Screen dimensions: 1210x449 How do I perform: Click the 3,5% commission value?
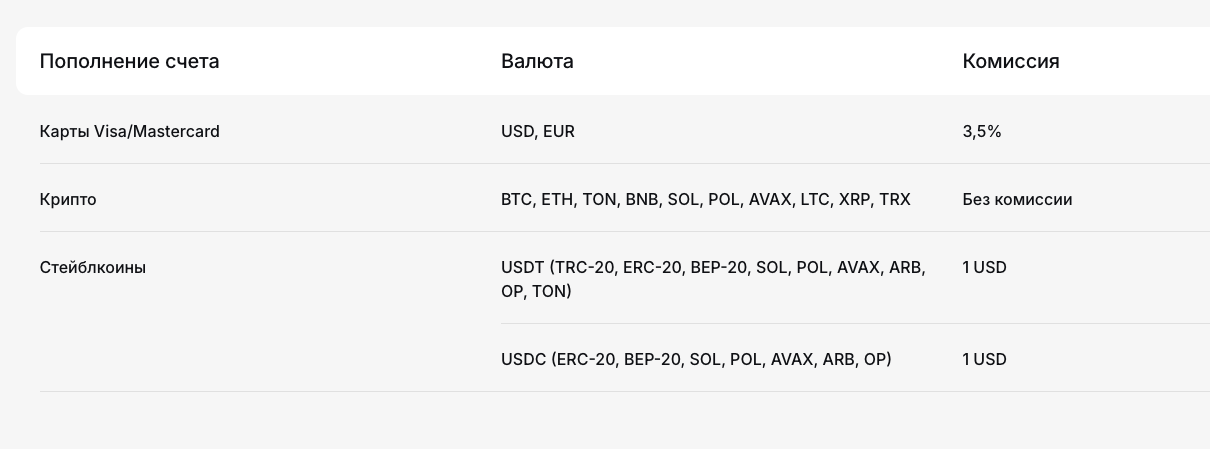pos(981,131)
